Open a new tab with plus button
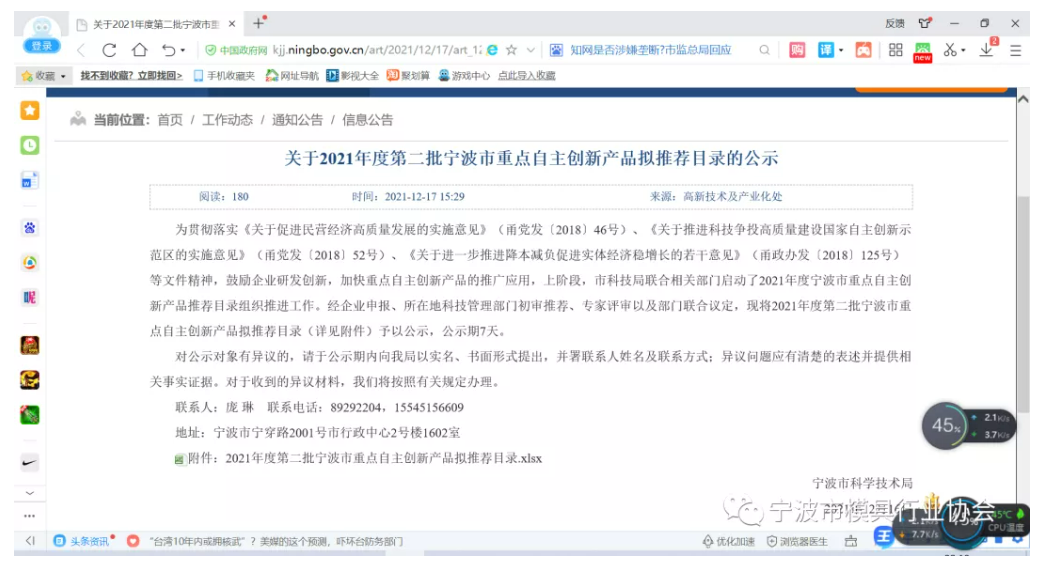The width and height of the screenshot is (1041, 567). pos(258,23)
